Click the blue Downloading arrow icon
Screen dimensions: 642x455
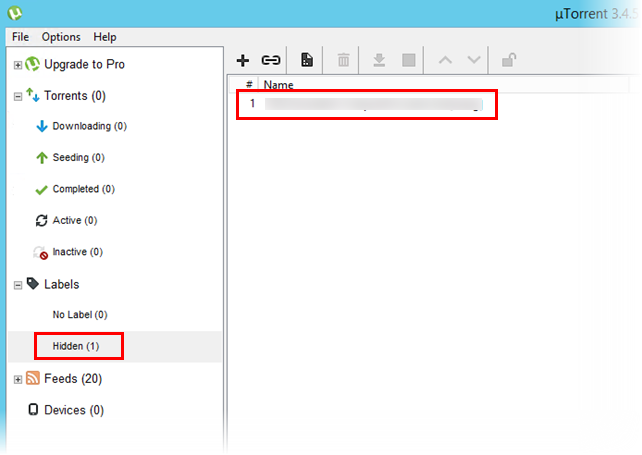click(x=42, y=126)
